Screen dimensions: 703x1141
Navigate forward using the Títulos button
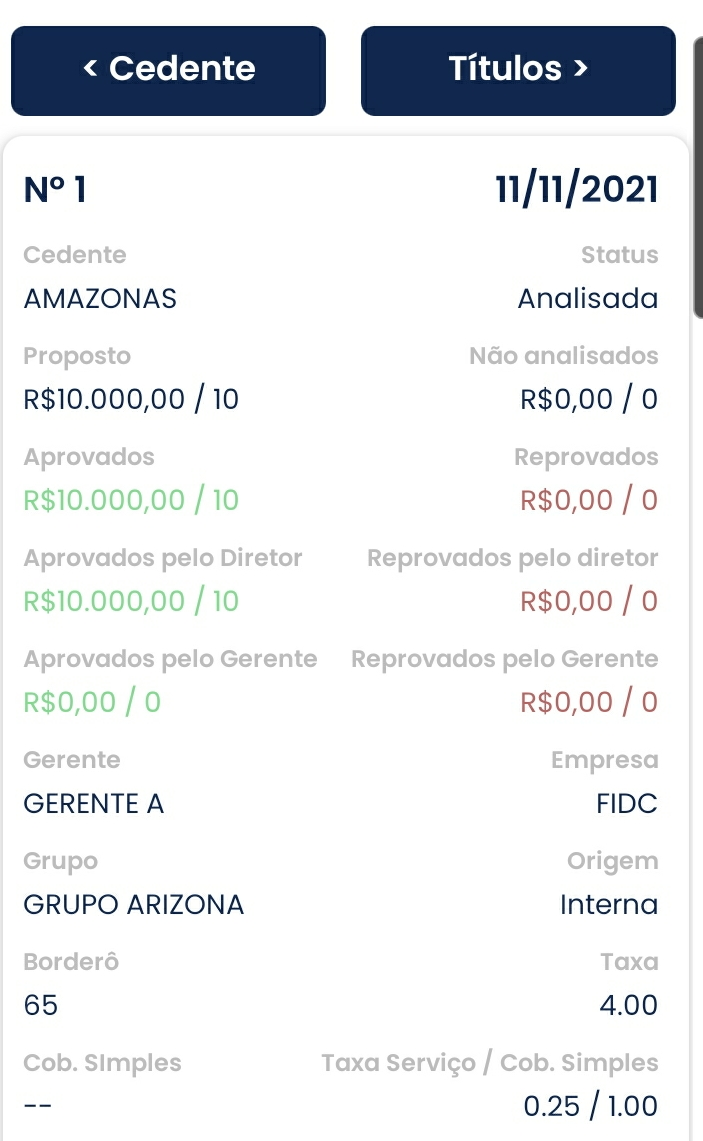coord(518,69)
